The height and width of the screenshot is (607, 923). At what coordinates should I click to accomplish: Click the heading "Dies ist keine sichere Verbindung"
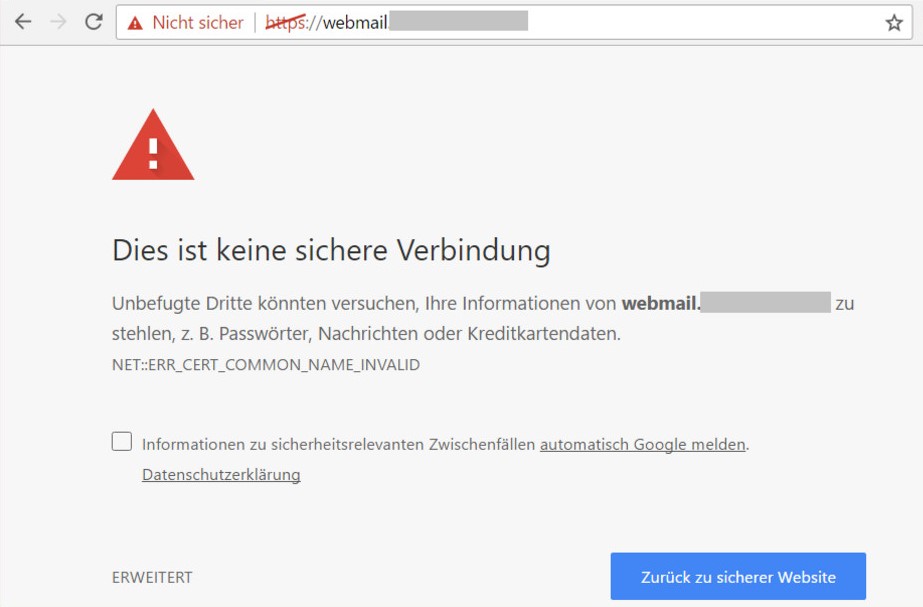pyautogui.click(x=331, y=250)
